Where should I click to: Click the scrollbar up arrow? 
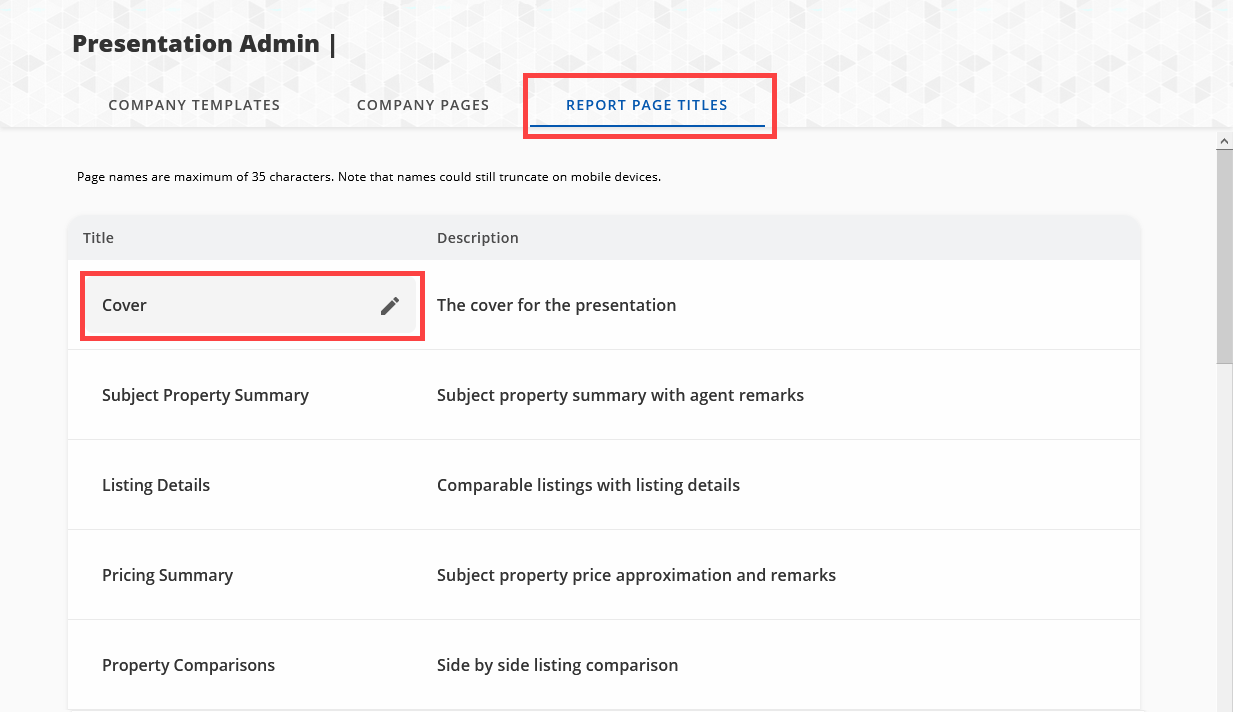click(x=1224, y=142)
